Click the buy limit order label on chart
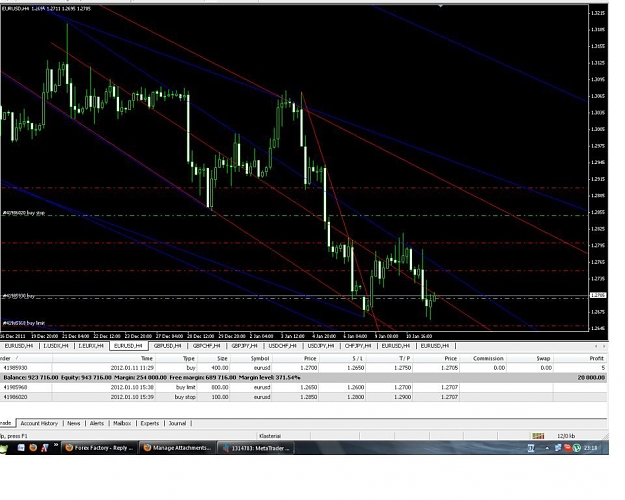625x500 pixels. coord(24,323)
